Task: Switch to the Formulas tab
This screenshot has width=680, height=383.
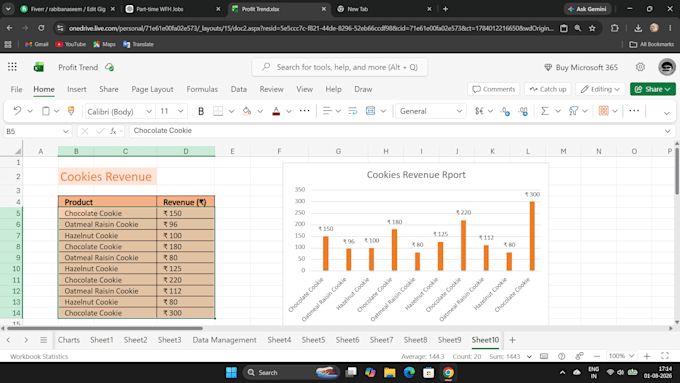Action: (202, 89)
